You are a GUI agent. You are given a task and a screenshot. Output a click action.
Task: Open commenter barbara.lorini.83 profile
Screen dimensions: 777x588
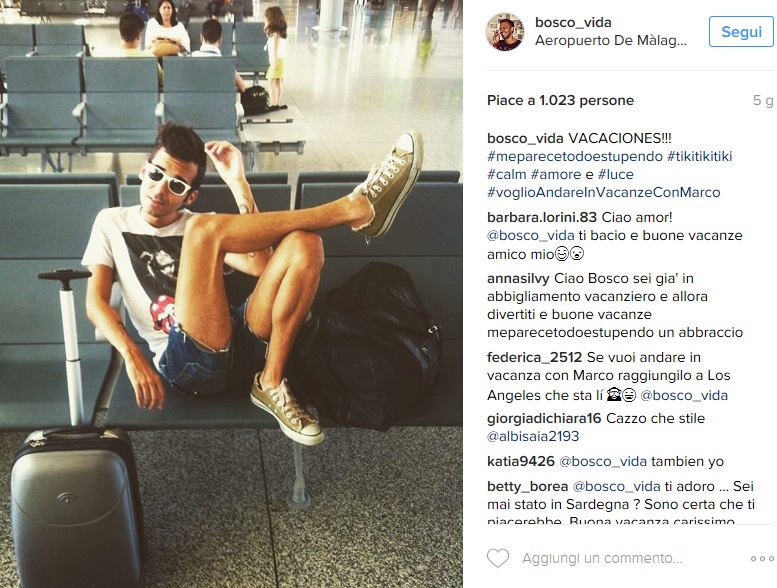pyautogui.click(x=542, y=217)
